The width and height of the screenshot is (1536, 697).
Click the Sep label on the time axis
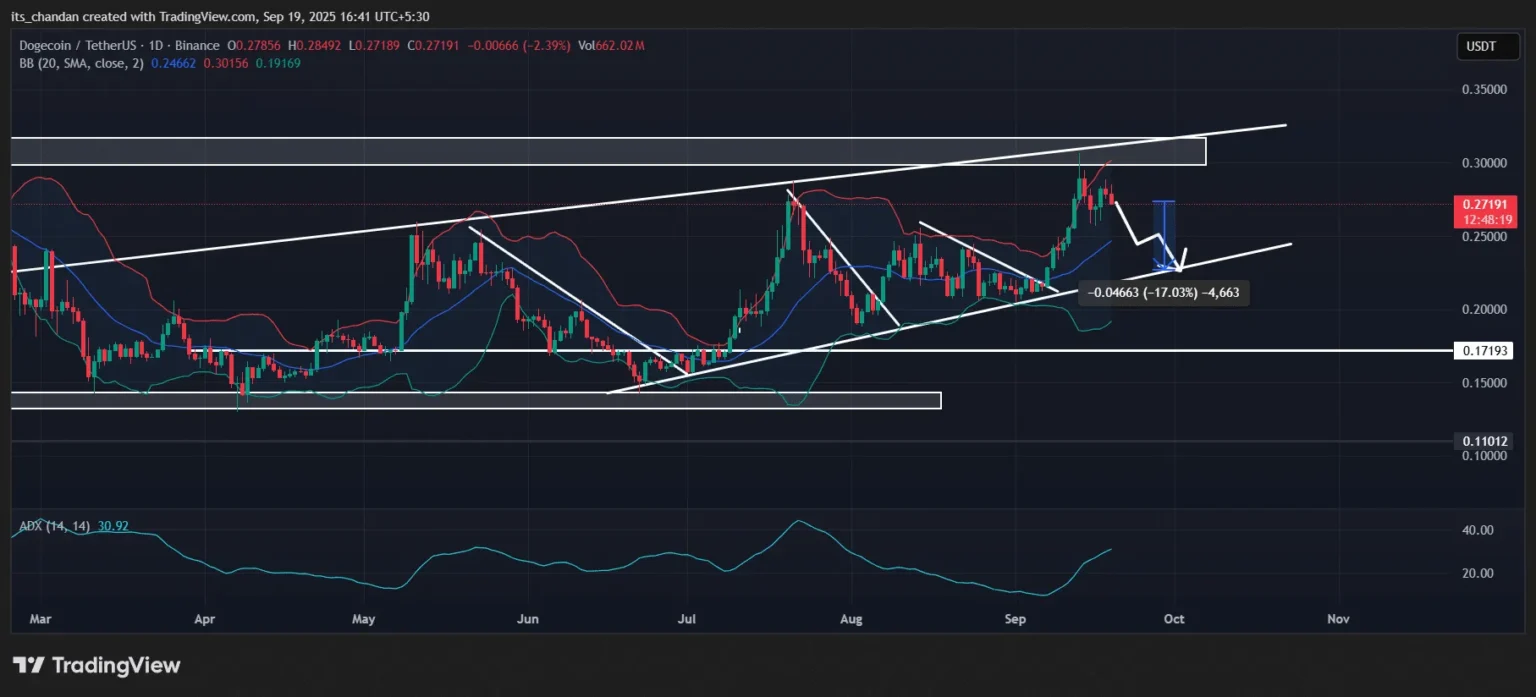[x=1015, y=618]
